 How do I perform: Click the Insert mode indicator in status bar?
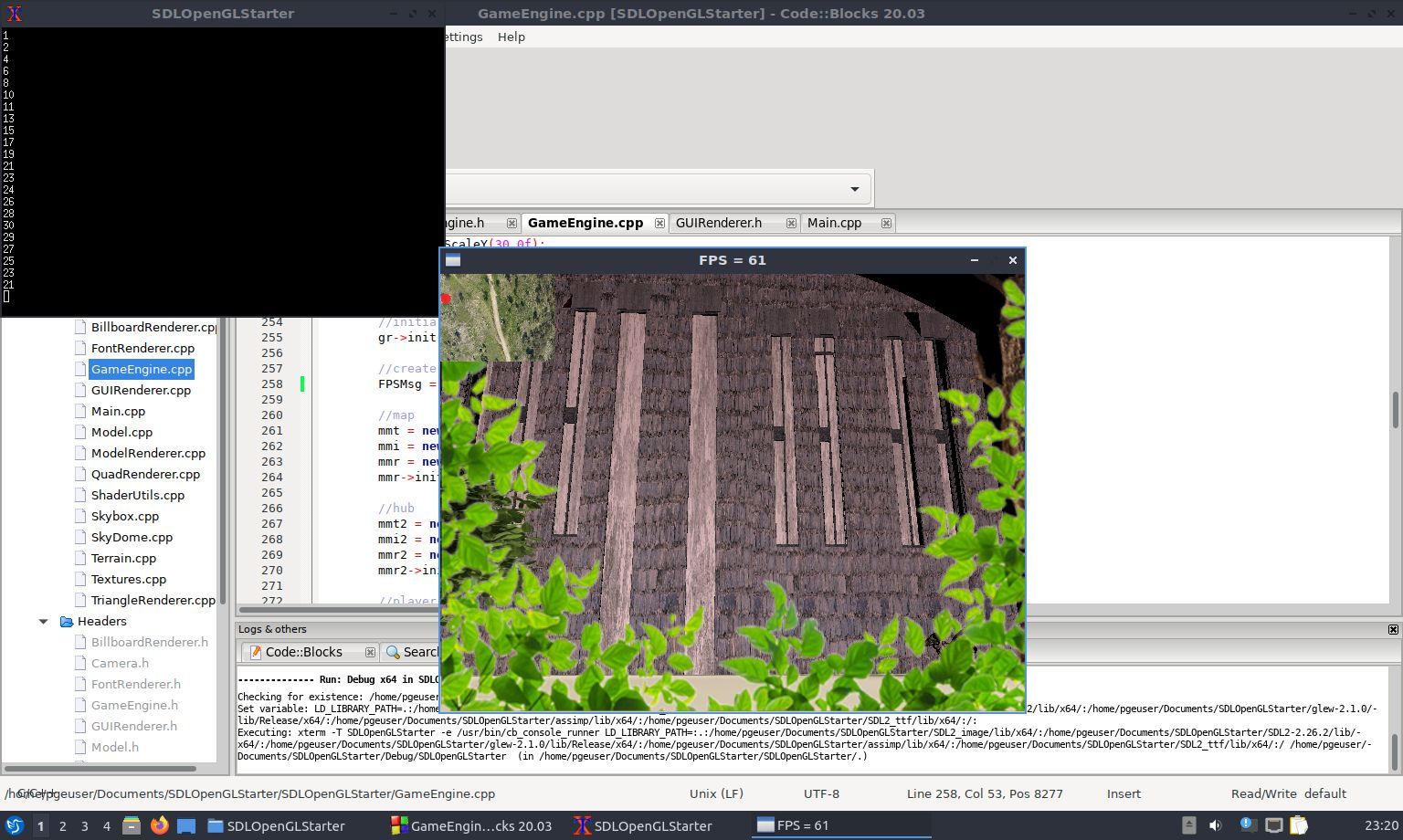tap(1123, 793)
